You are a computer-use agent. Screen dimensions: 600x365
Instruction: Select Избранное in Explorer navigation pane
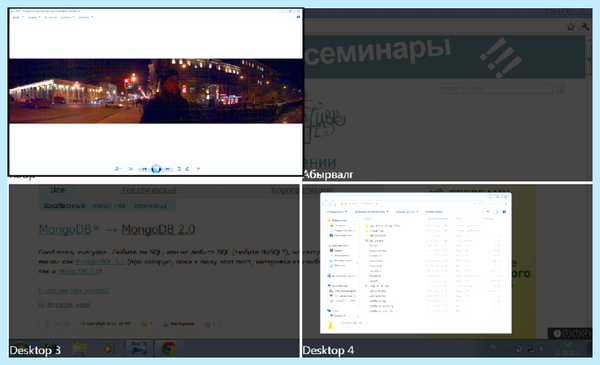[x=337, y=220]
